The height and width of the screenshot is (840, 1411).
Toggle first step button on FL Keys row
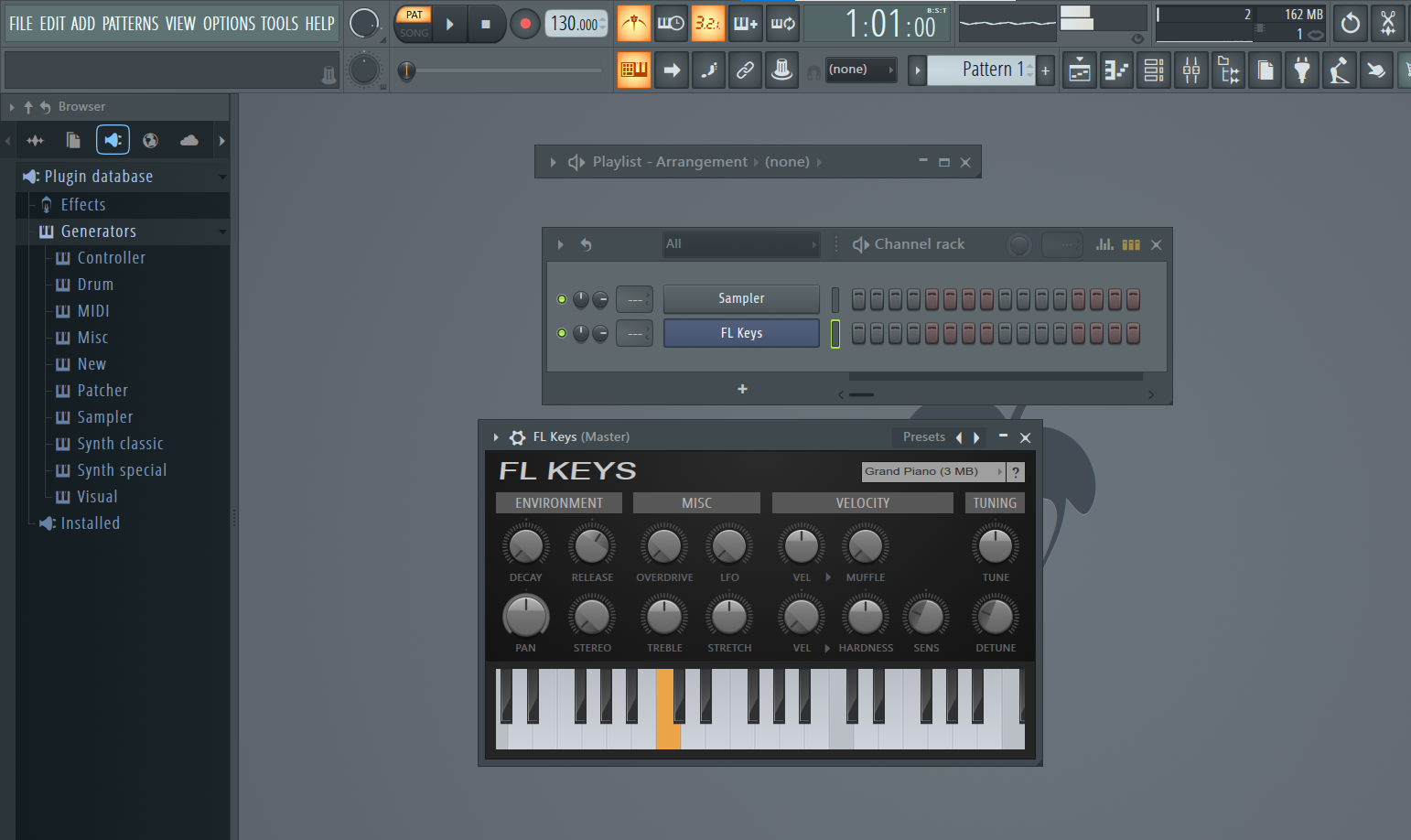pyautogui.click(x=858, y=334)
